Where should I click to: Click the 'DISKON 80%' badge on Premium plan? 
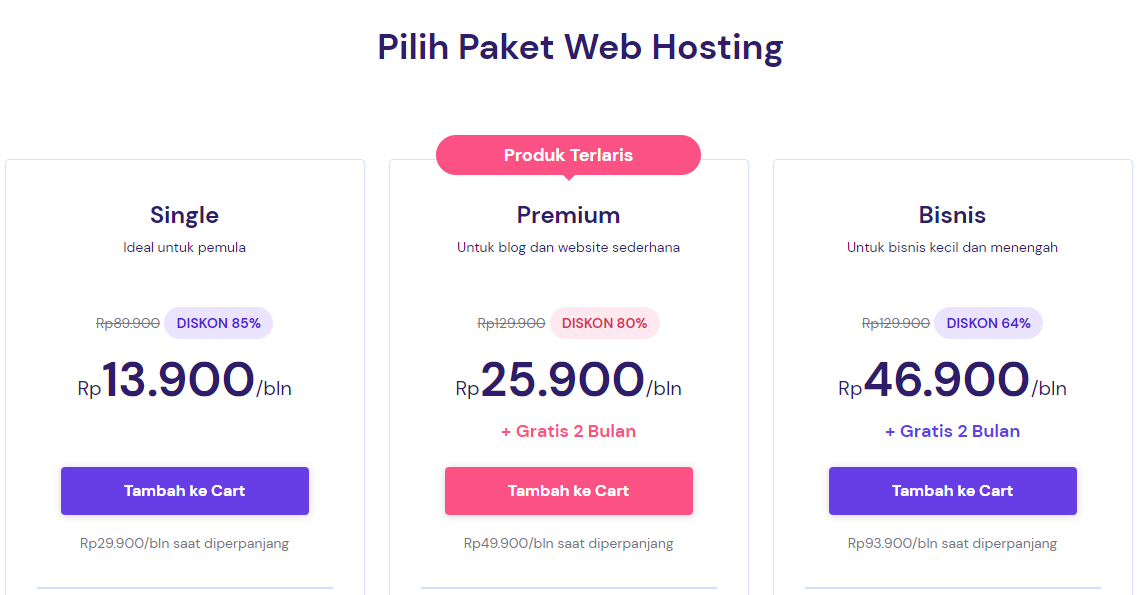click(604, 322)
